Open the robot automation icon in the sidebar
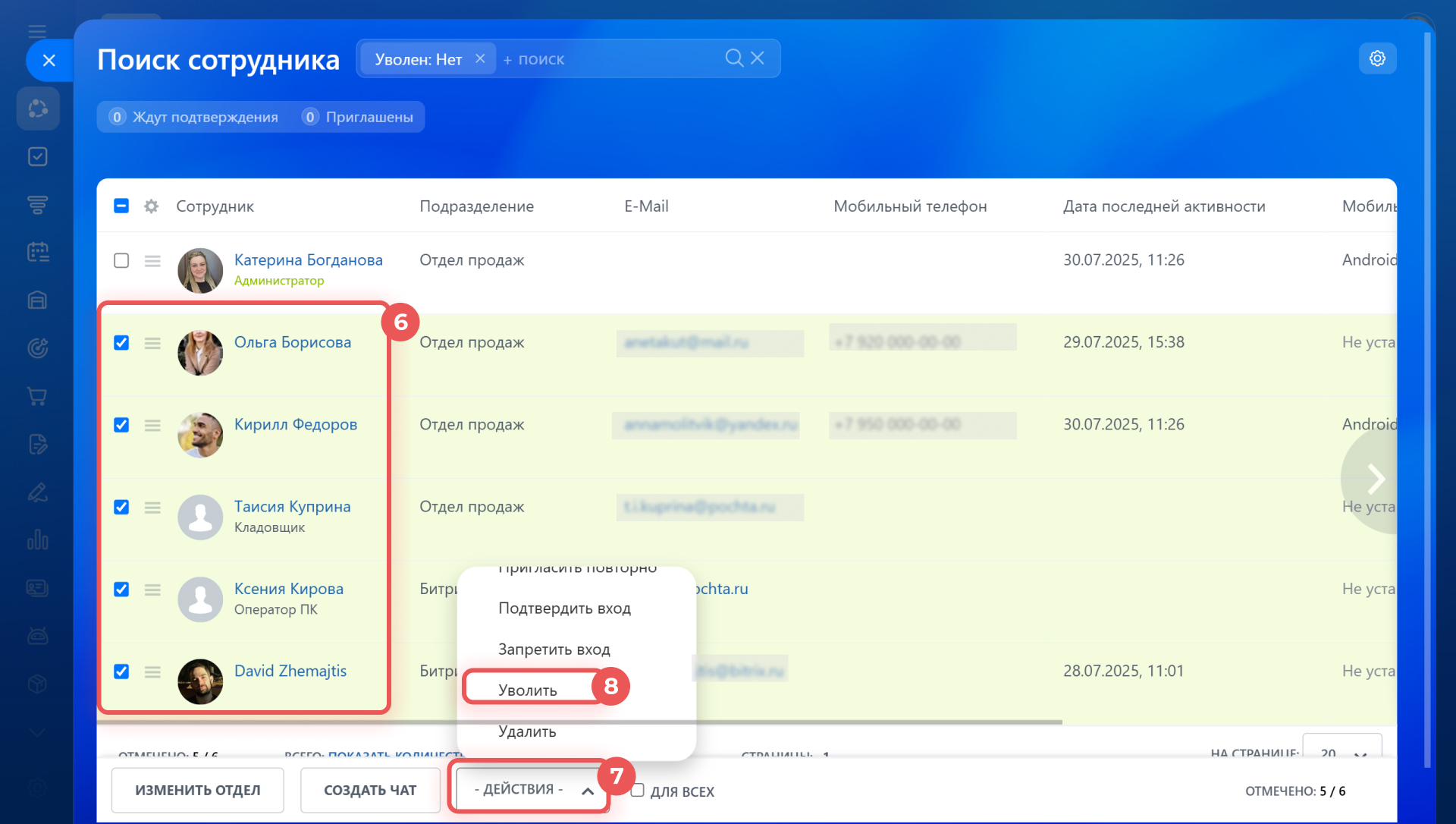 click(37, 635)
